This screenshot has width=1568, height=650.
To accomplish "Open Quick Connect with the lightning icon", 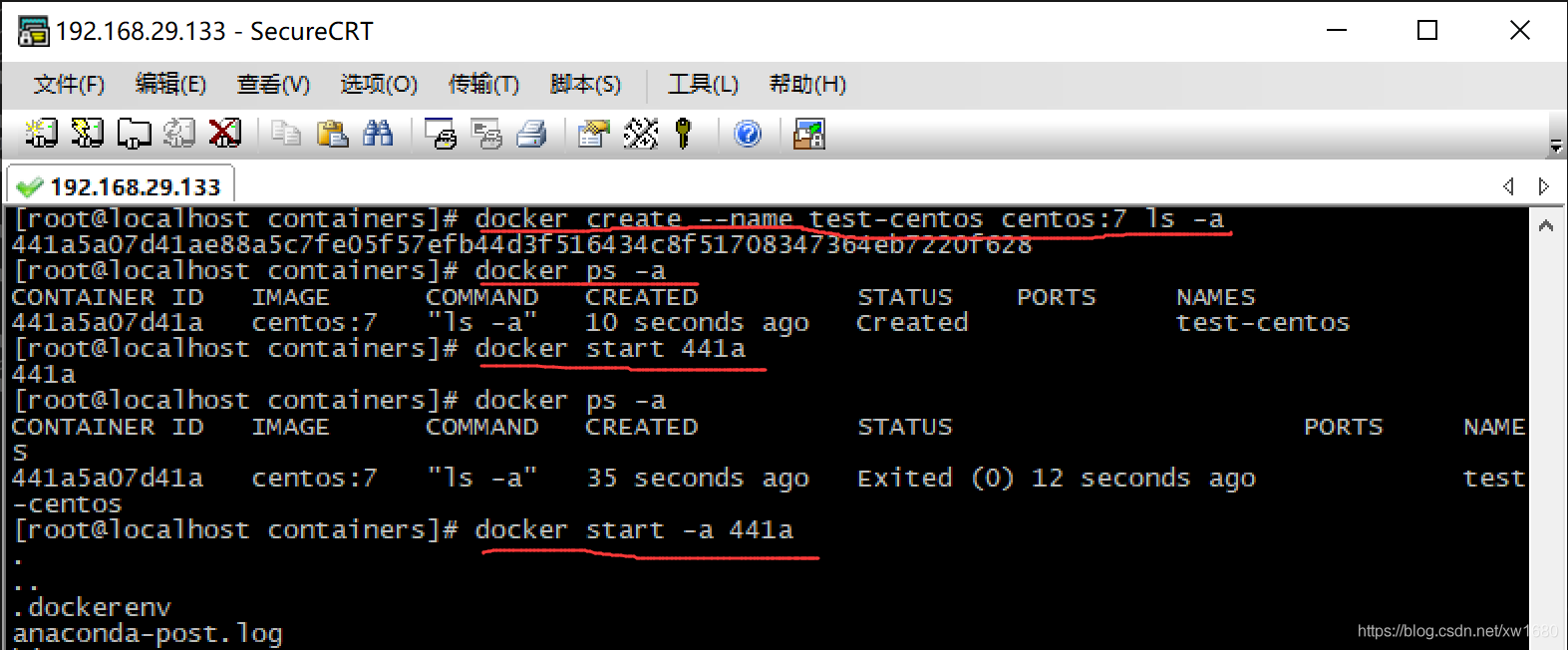I will coord(87,134).
